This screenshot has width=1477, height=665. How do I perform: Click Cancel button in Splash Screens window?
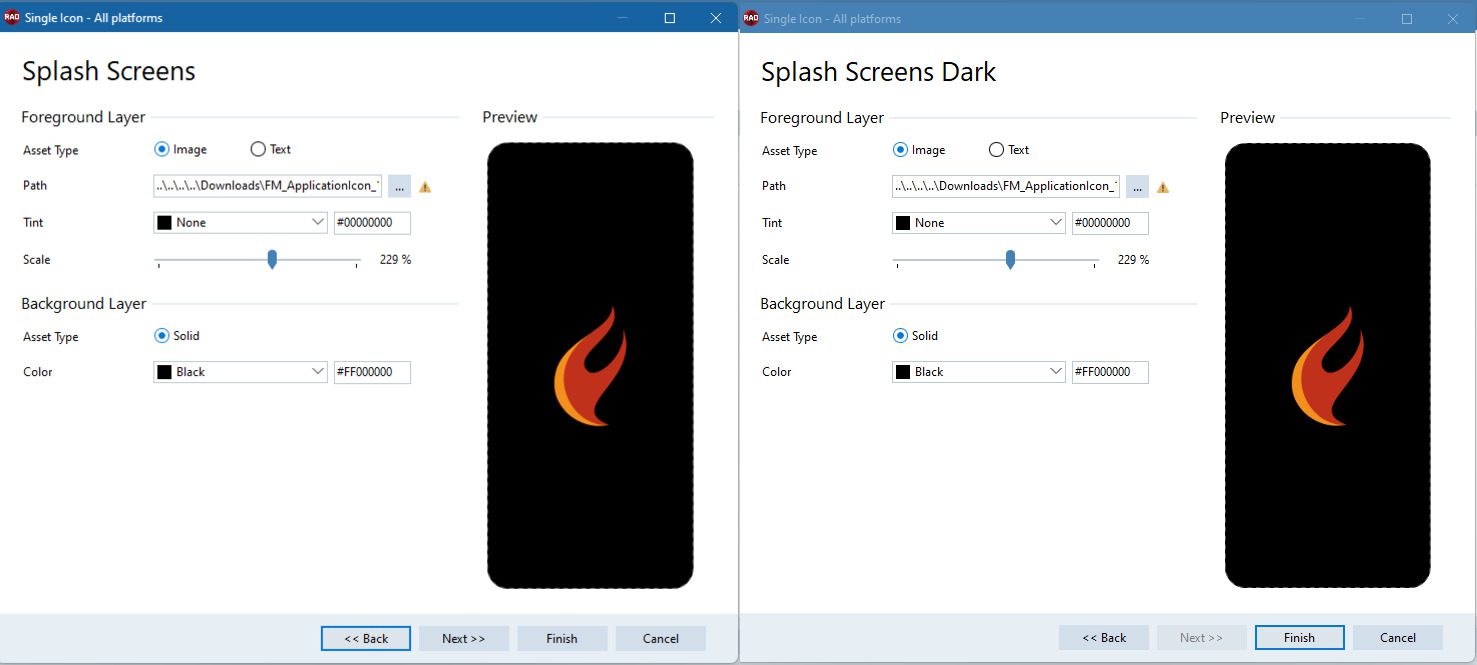[x=661, y=638]
